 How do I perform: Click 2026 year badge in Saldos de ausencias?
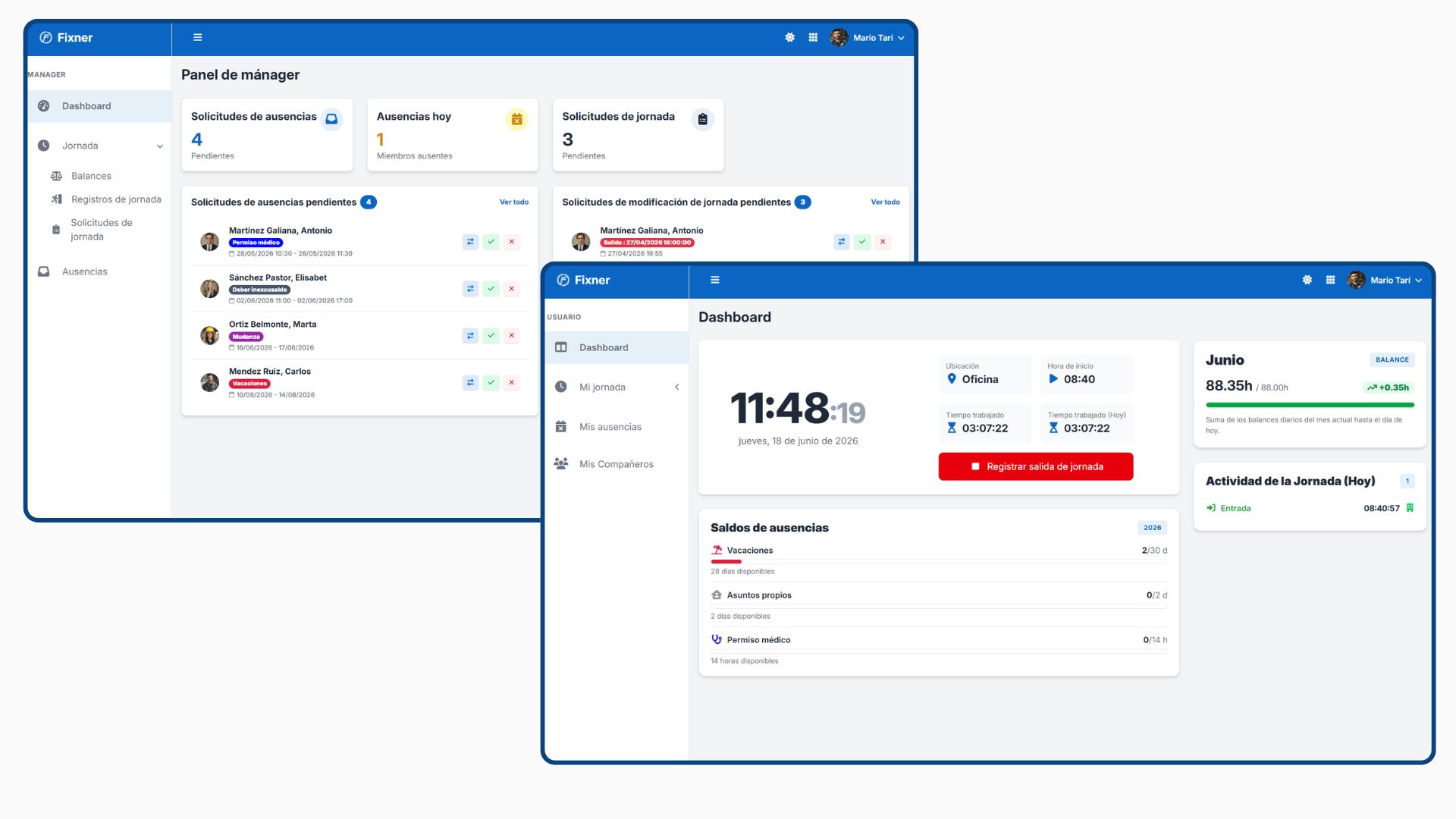1152,528
